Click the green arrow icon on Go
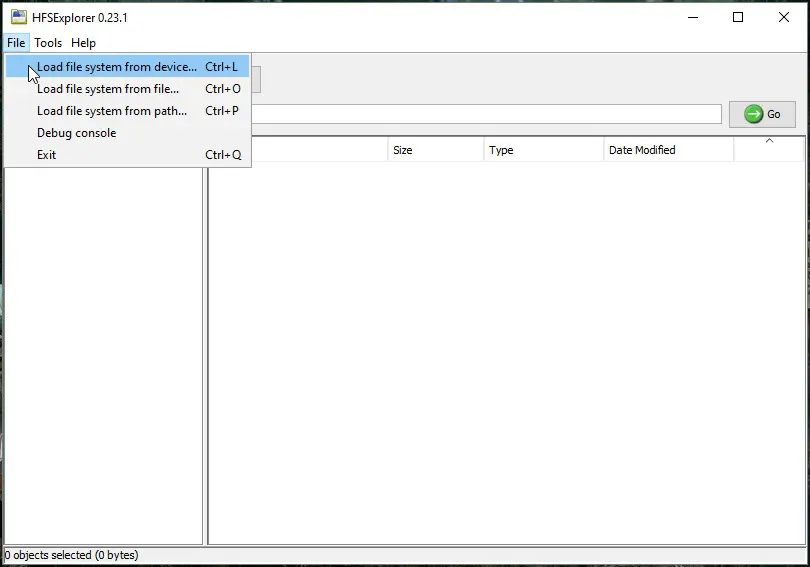Screen dimensions: 810x567 [x=753, y=114]
